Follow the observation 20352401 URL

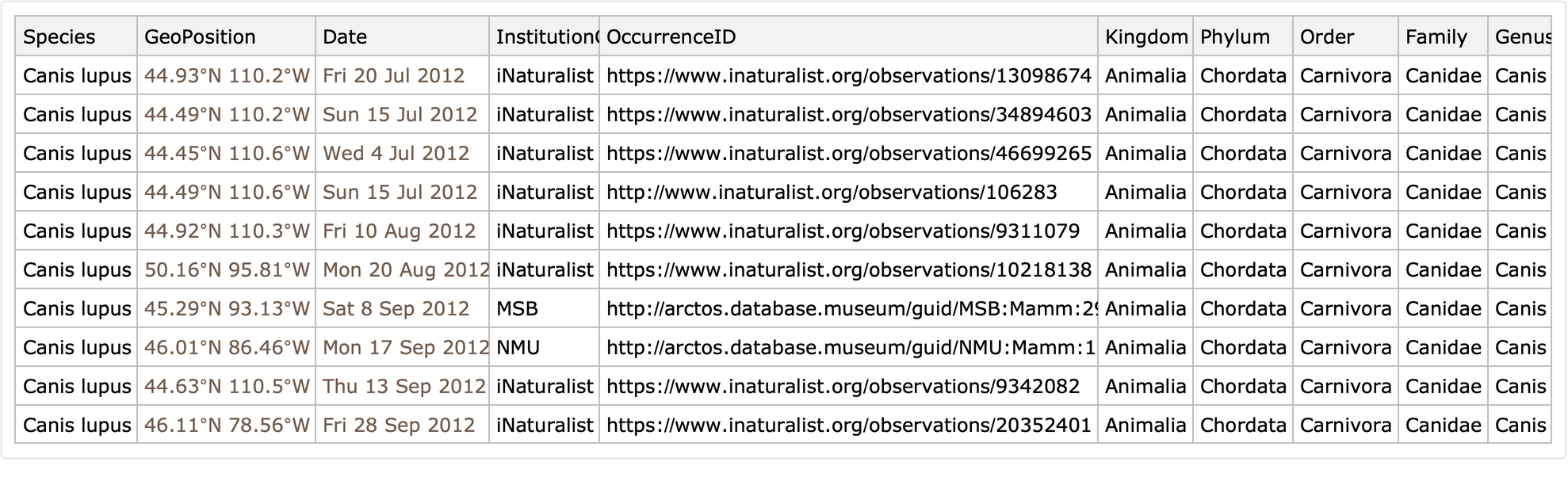point(848,426)
